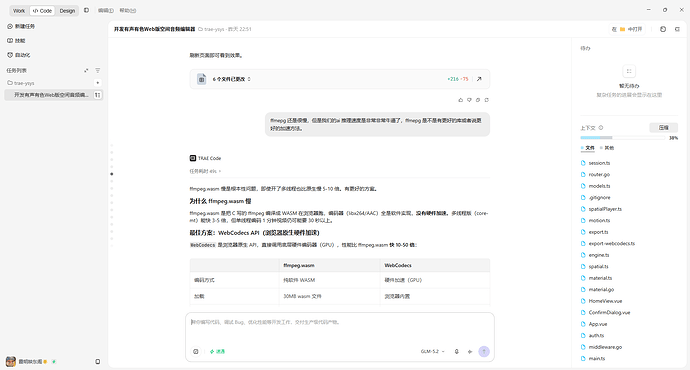This screenshot has width=690, height=370.
Task: Jump to the active dot in message navigator
Action: [x=112, y=174]
